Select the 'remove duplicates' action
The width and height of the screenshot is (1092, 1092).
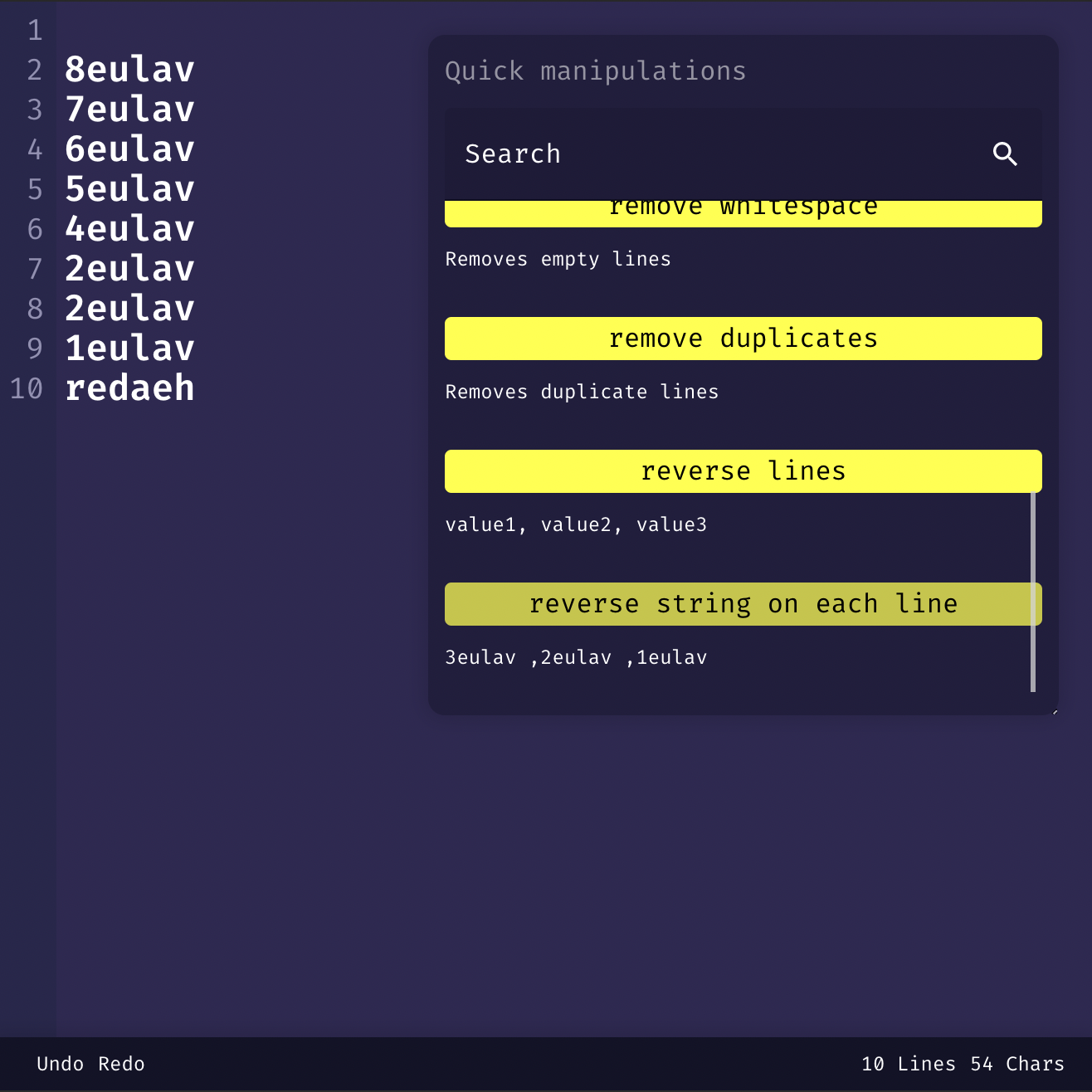(x=743, y=338)
